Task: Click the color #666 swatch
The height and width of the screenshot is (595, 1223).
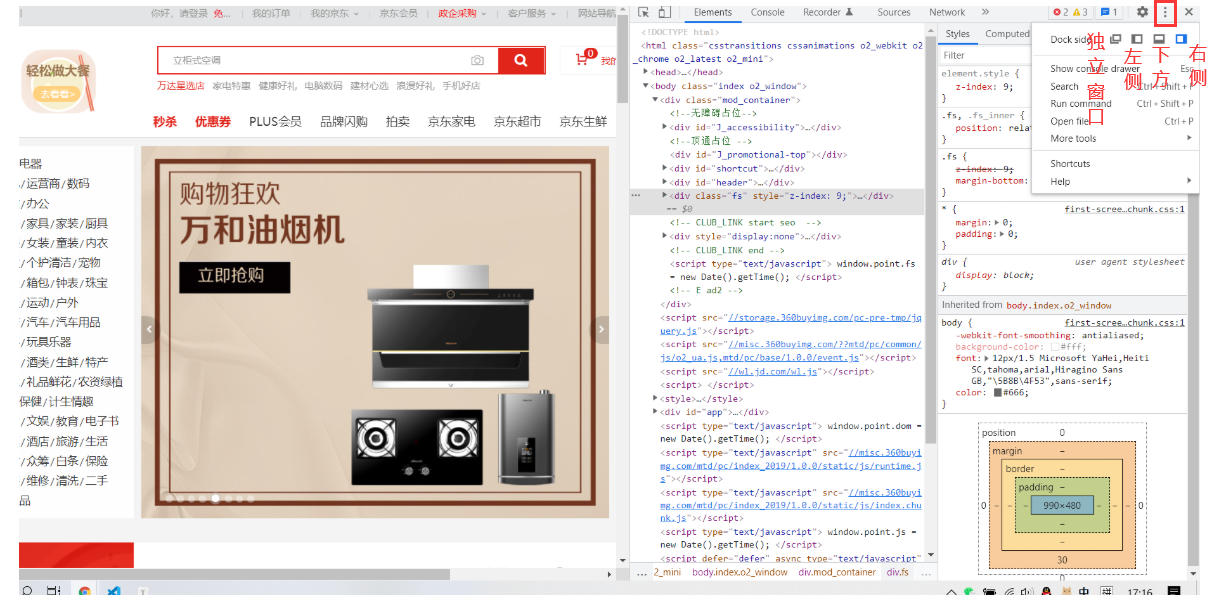Action: coord(998,393)
